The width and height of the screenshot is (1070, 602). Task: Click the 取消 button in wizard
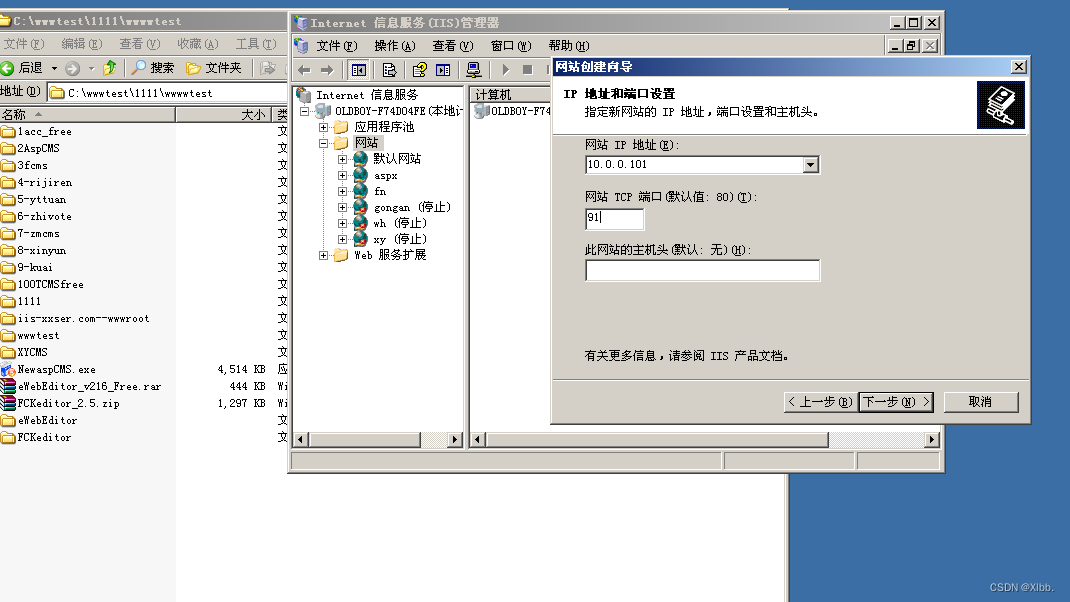click(981, 402)
